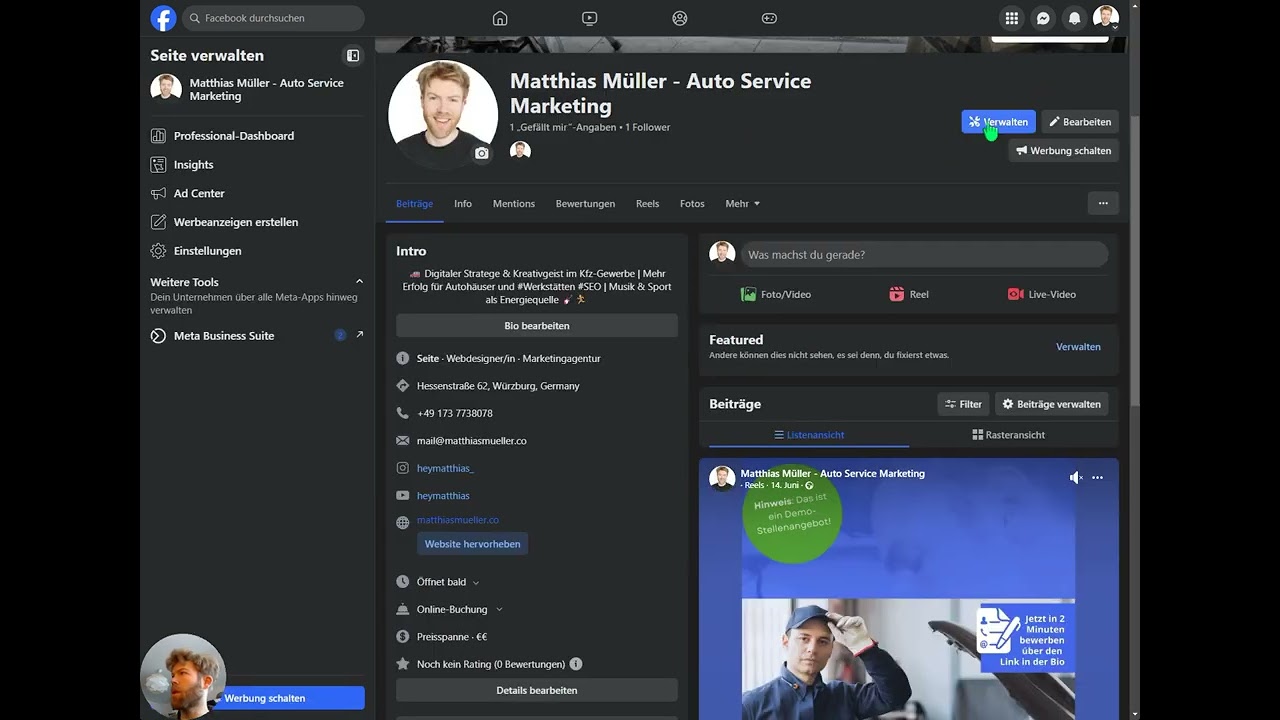Click the camera icon on profile picture

coord(482,153)
